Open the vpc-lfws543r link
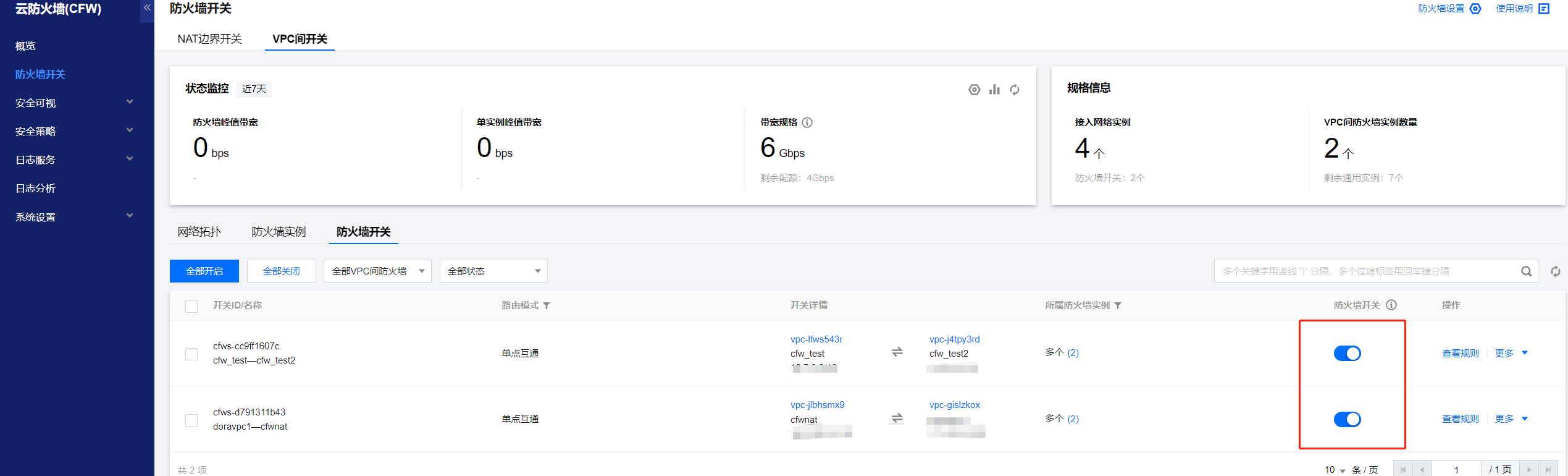This screenshot has height=476, width=1568. pos(816,339)
